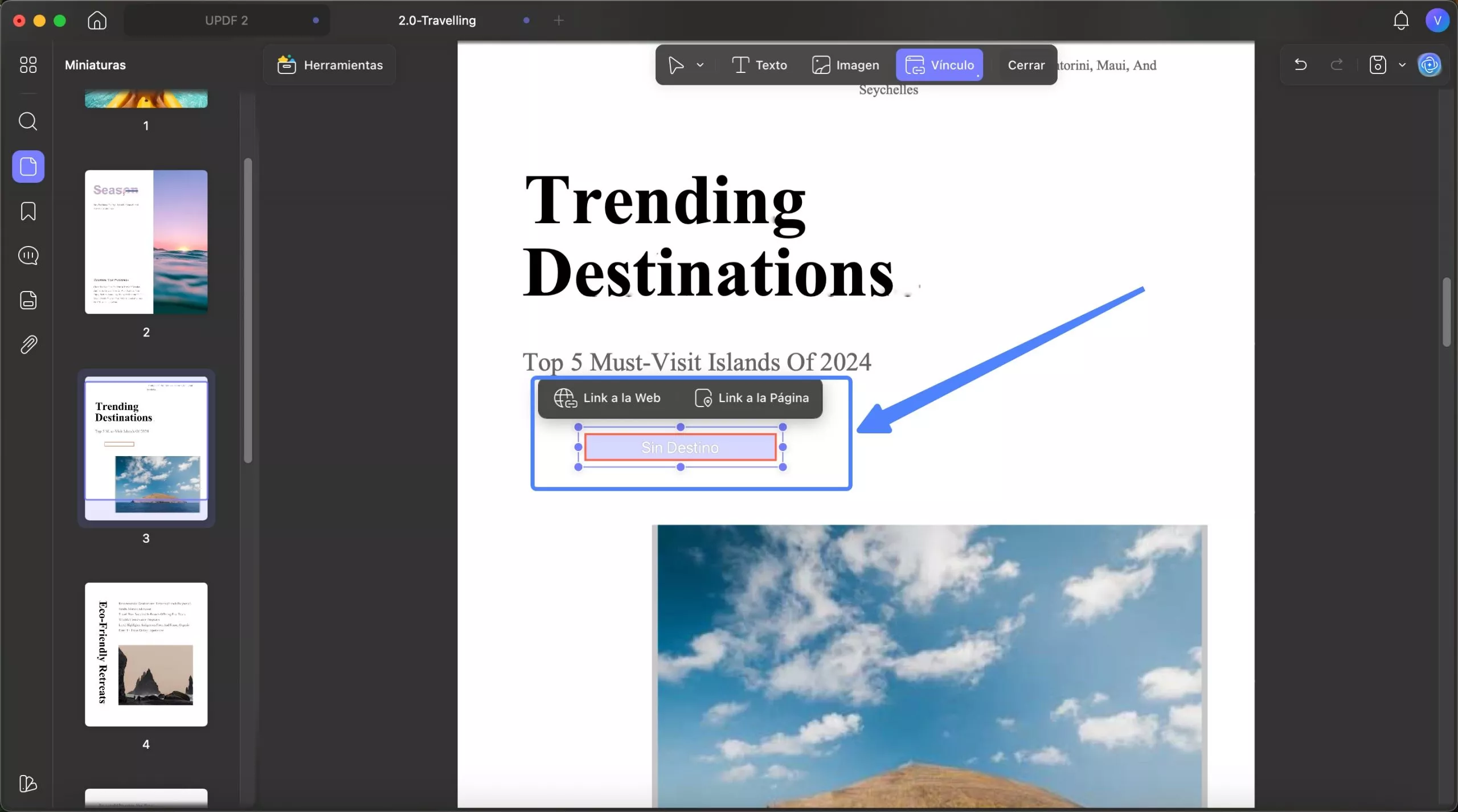Click the layers icon at sidebar bottom
The width and height of the screenshot is (1458, 812).
pyautogui.click(x=28, y=784)
